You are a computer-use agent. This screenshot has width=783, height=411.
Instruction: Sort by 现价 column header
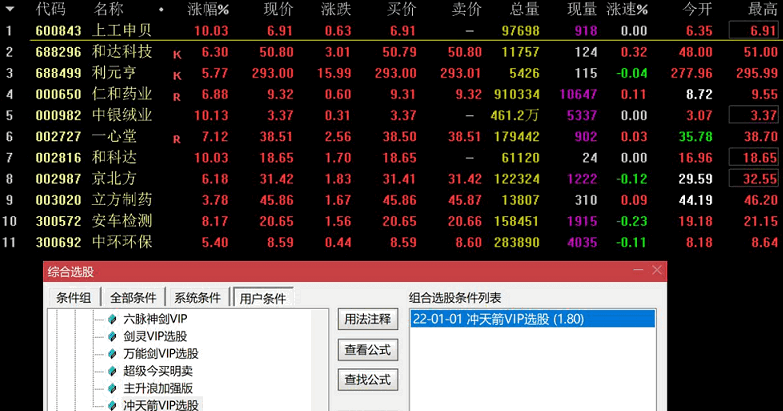[x=279, y=9]
